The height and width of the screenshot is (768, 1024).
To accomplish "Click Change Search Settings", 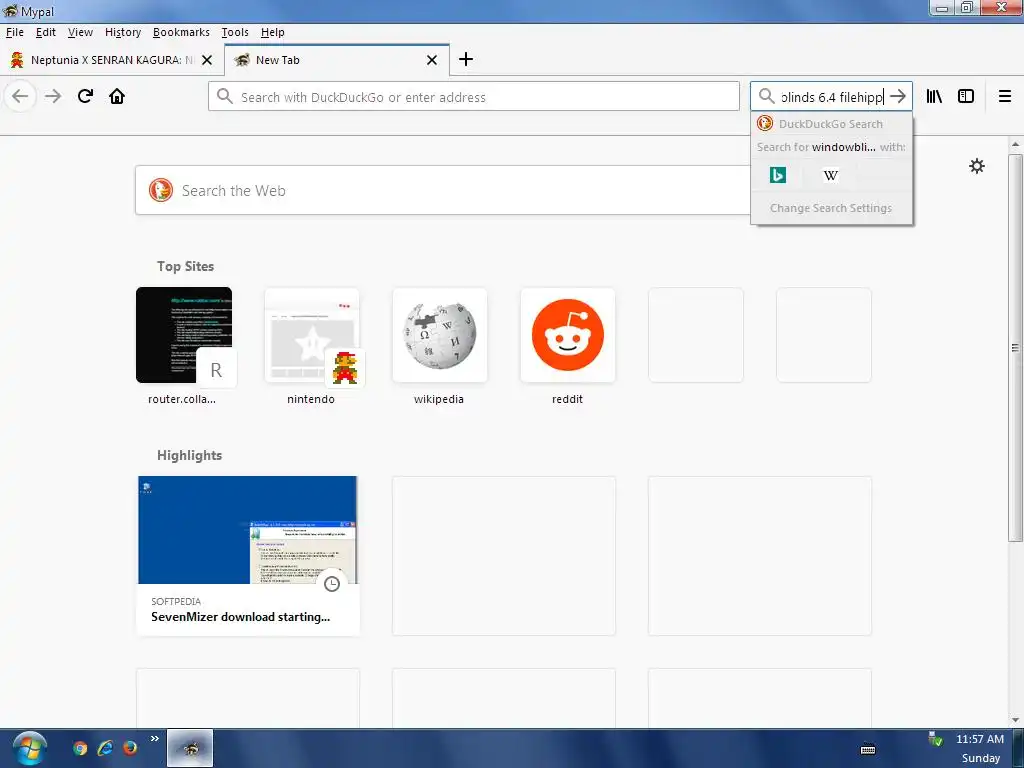I will coord(831,208).
